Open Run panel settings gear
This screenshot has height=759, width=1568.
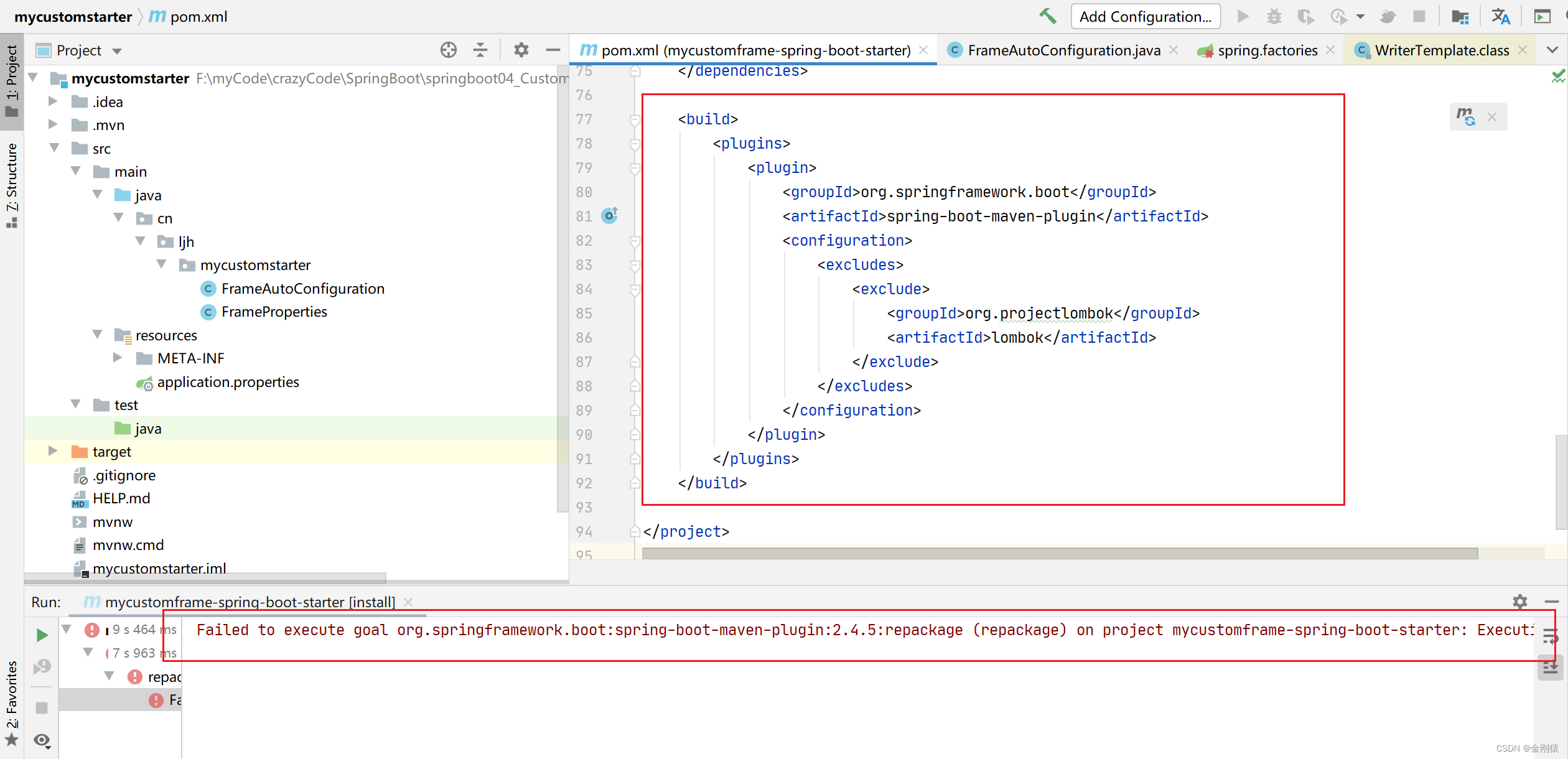point(1520,602)
